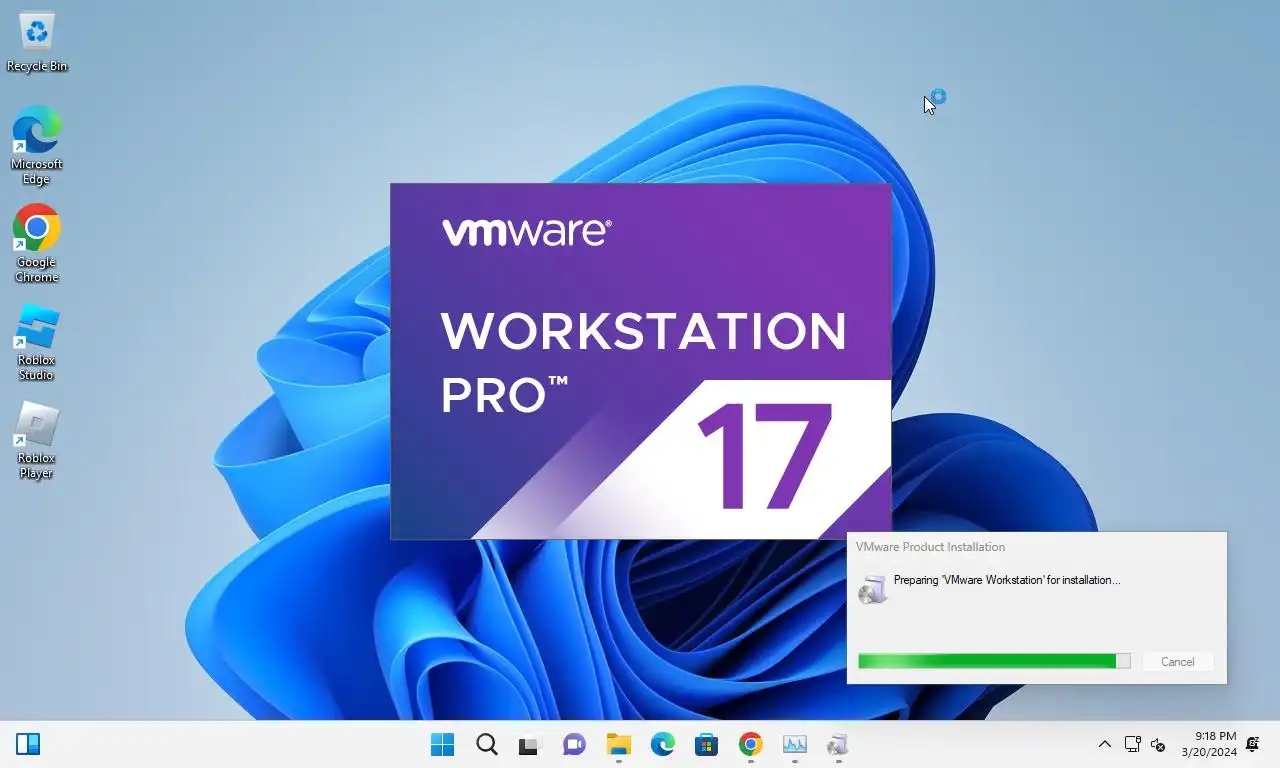Viewport: 1280px width, 768px height.
Task: Open File Explorer from the taskbar
Action: [618, 744]
